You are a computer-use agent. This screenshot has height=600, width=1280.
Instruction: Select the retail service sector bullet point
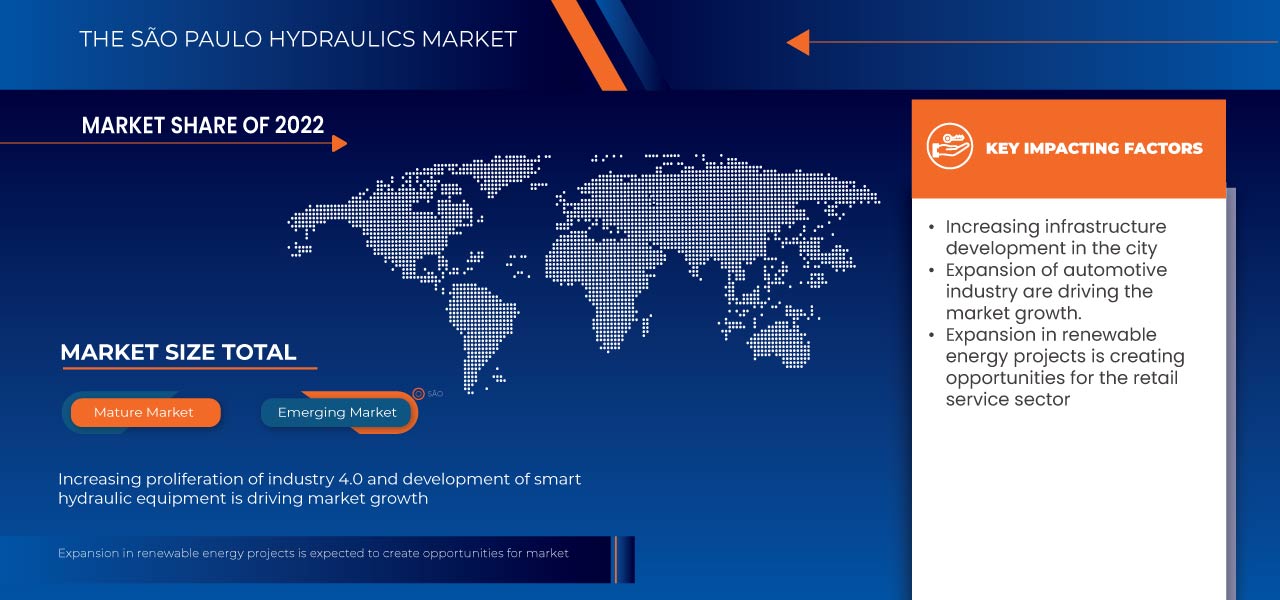click(1064, 367)
